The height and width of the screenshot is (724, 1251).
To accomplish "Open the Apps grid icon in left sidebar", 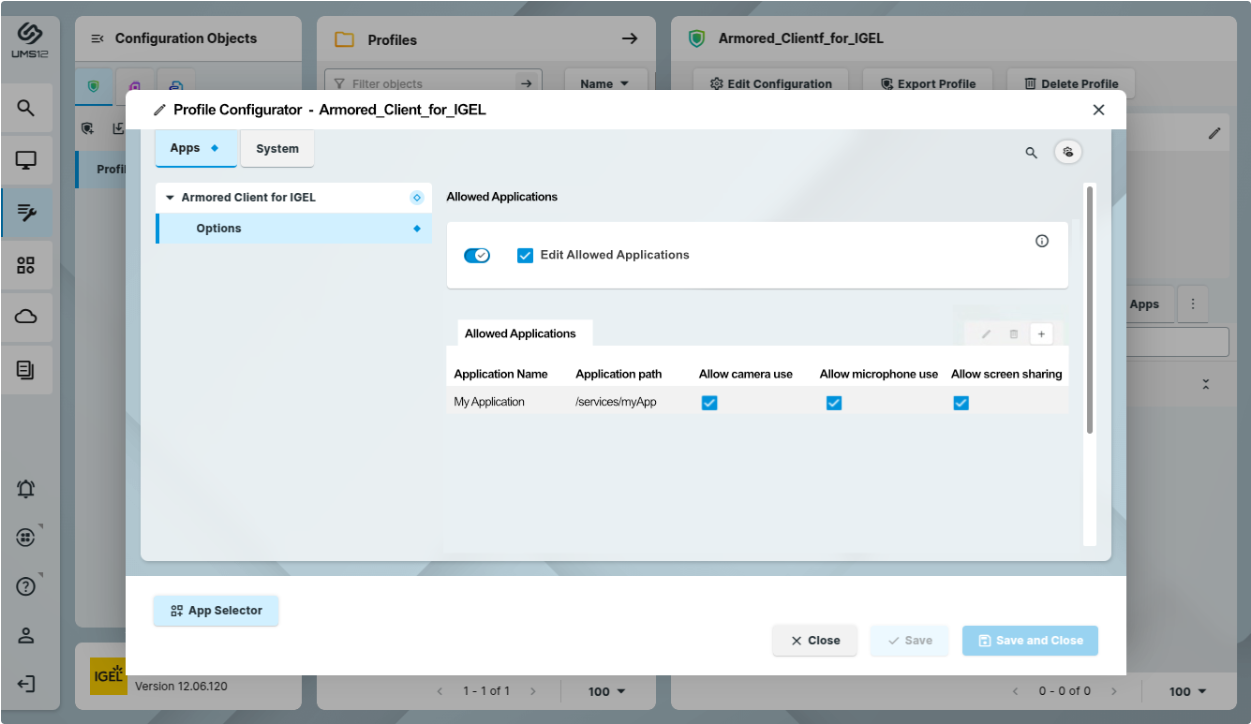I will (x=26, y=265).
